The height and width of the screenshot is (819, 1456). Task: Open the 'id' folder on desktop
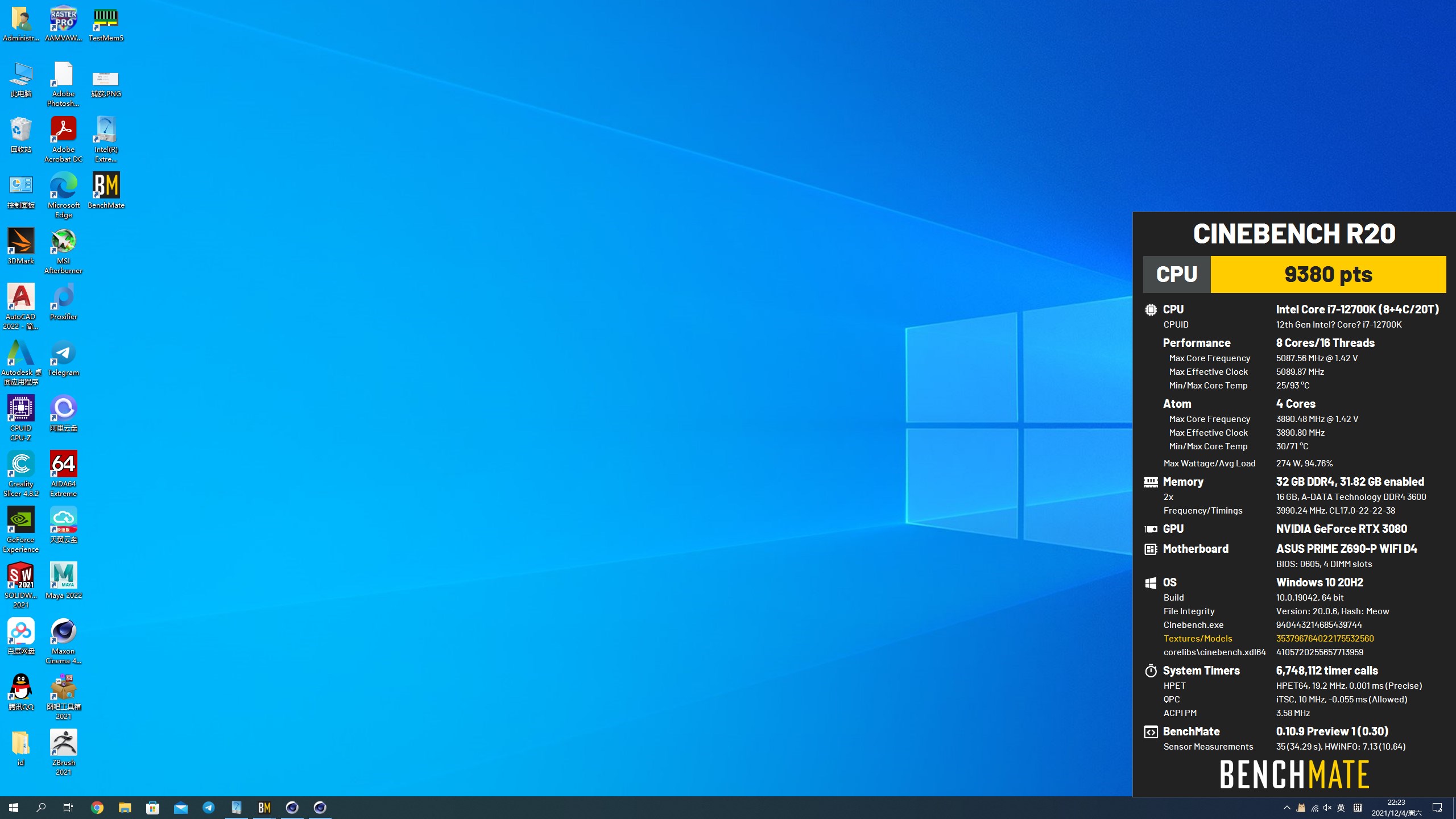[x=21, y=748]
